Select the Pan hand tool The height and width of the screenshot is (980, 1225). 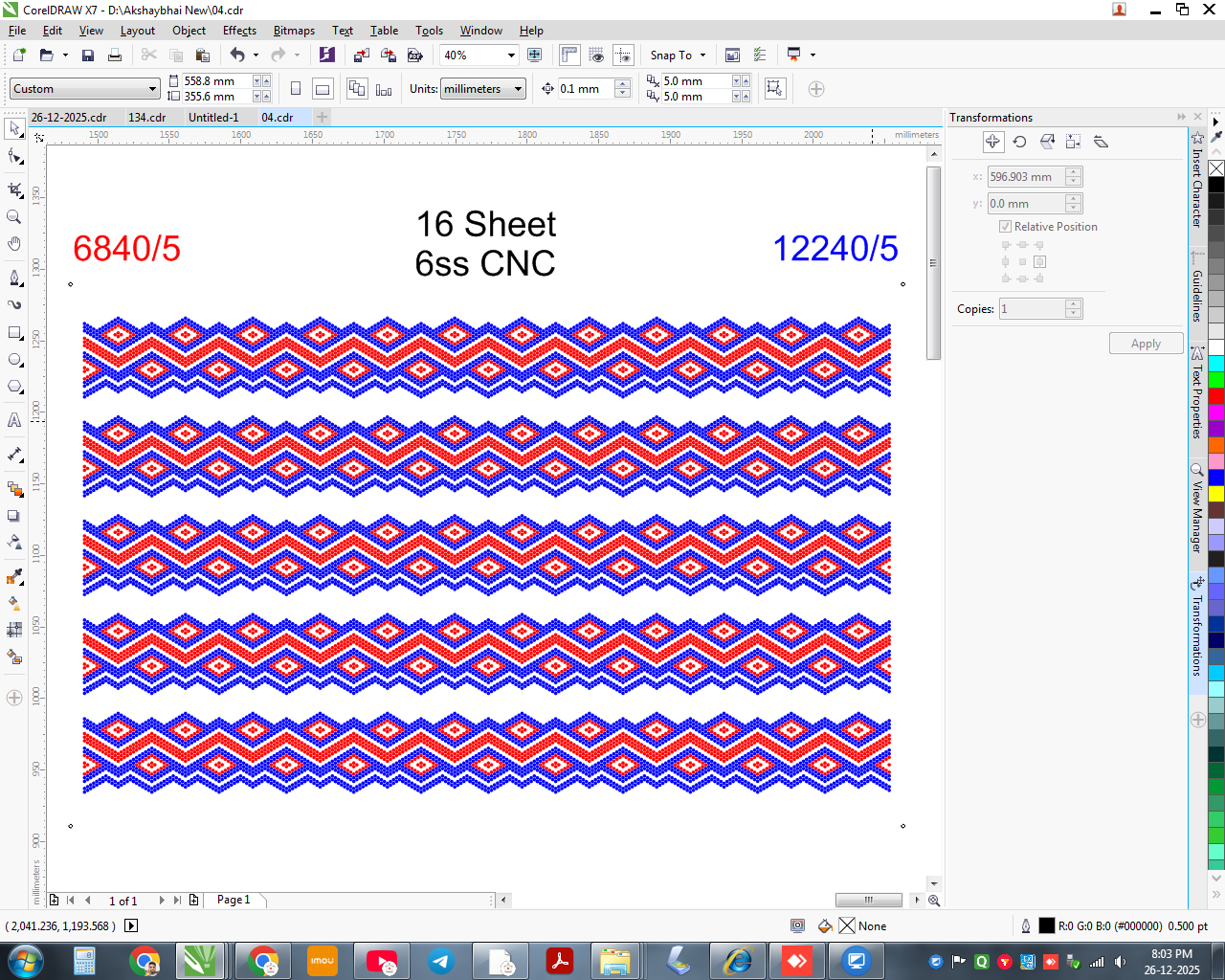click(x=14, y=244)
